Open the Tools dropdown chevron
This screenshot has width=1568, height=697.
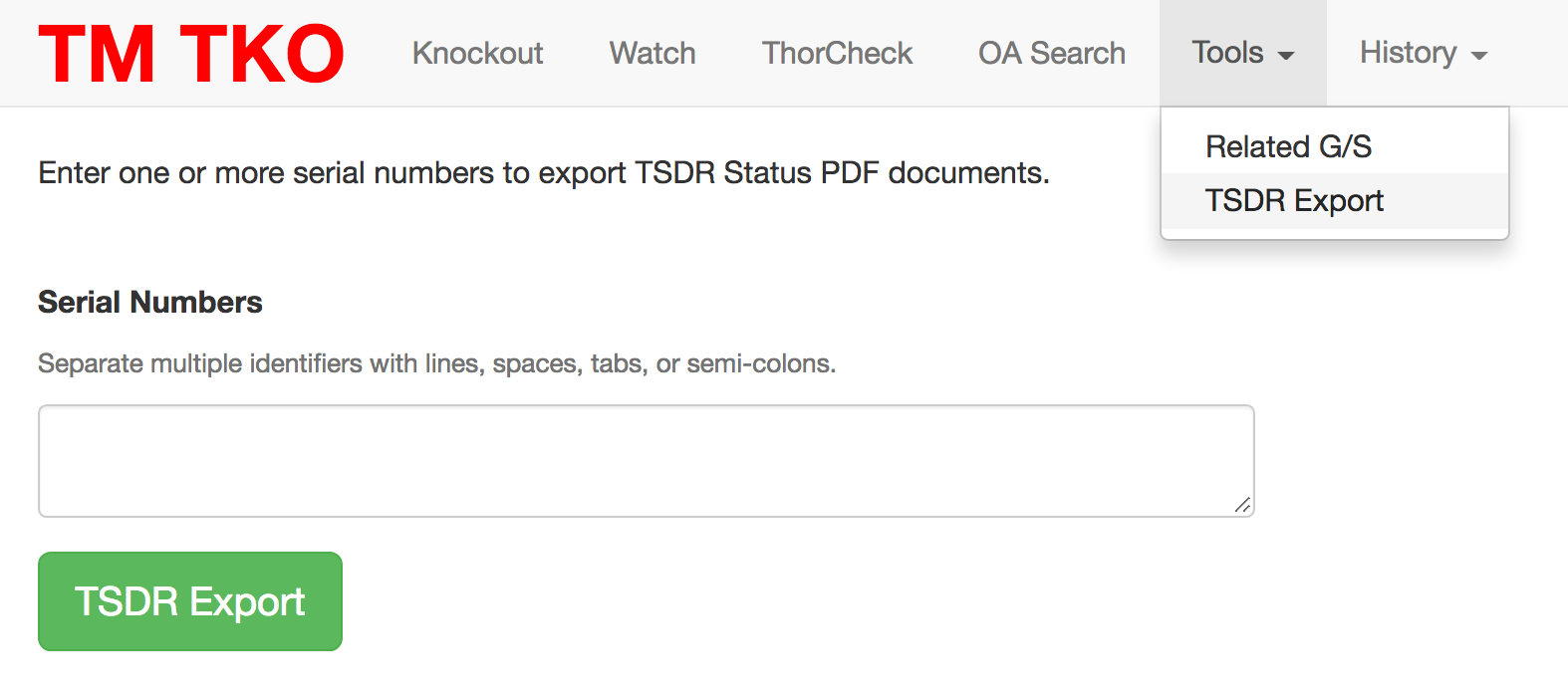(x=1288, y=57)
